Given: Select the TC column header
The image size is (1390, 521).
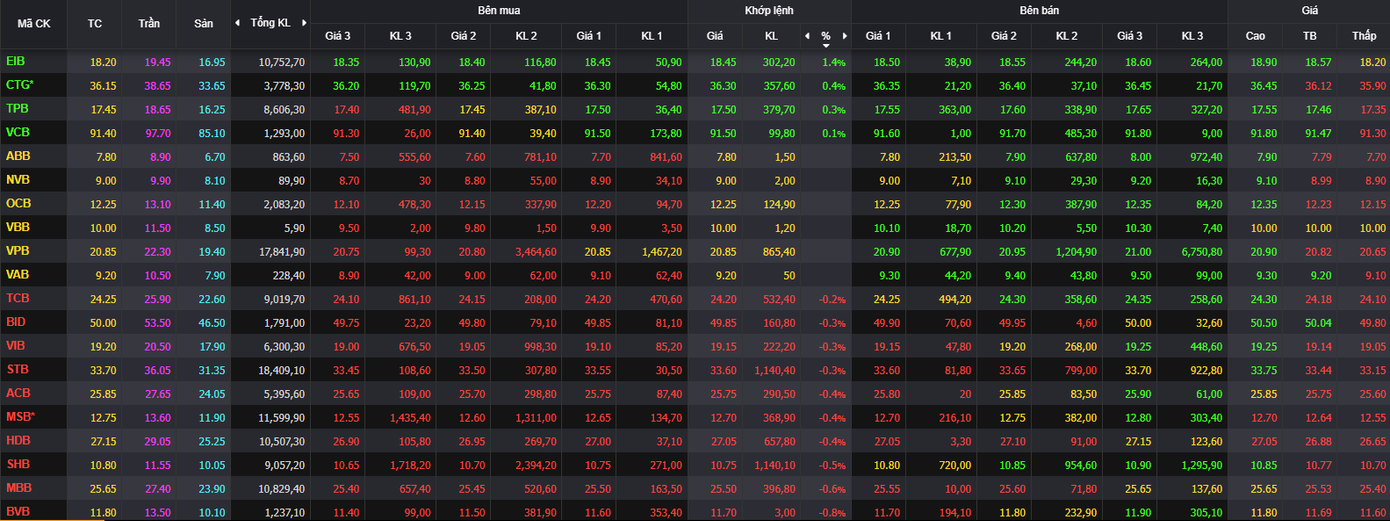Looking at the screenshot, I should (x=95, y=23).
